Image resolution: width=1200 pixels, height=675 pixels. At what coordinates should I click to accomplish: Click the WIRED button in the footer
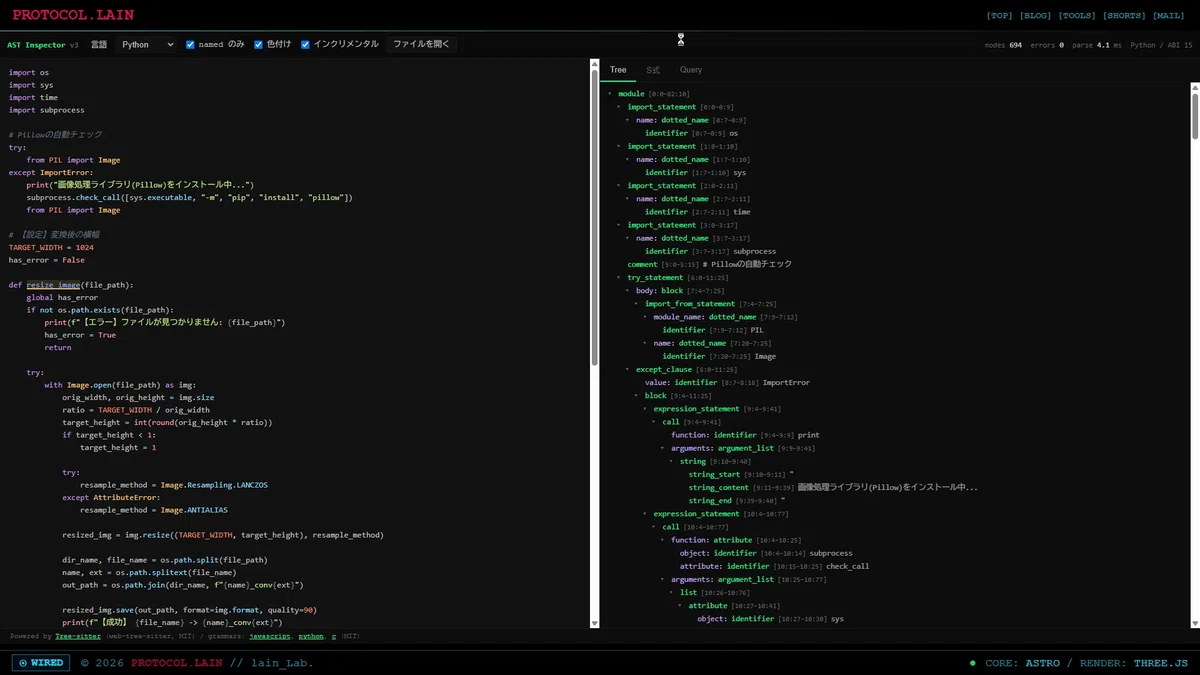[x=40, y=662]
